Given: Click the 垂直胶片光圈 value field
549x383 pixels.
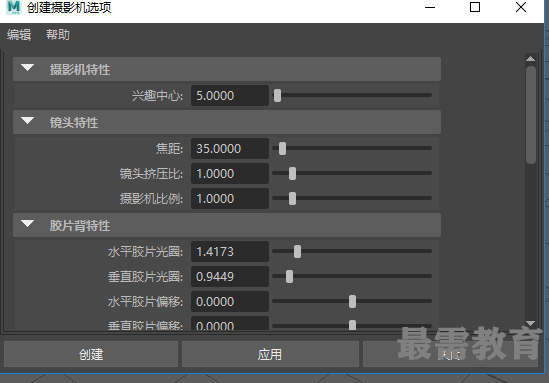Looking at the screenshot, I should (x=230, y=277).
